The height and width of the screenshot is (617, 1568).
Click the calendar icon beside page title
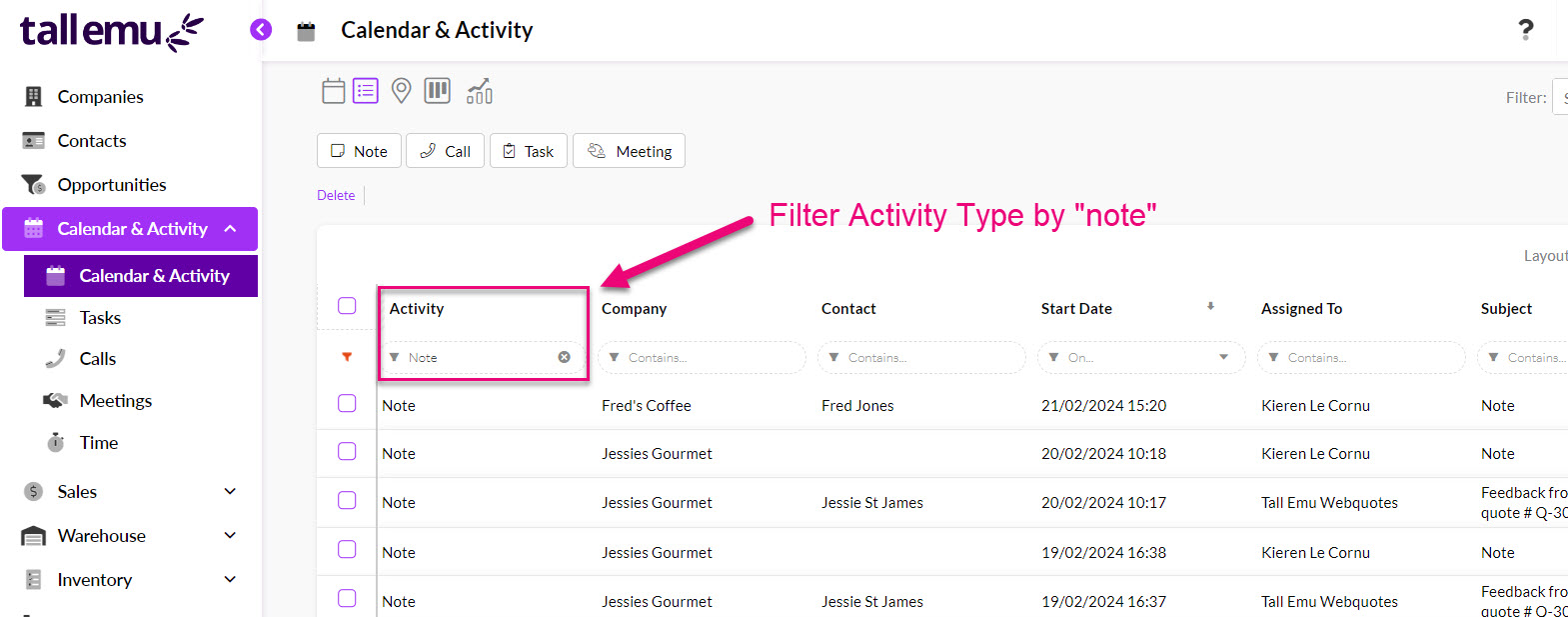tap(306, 31)
